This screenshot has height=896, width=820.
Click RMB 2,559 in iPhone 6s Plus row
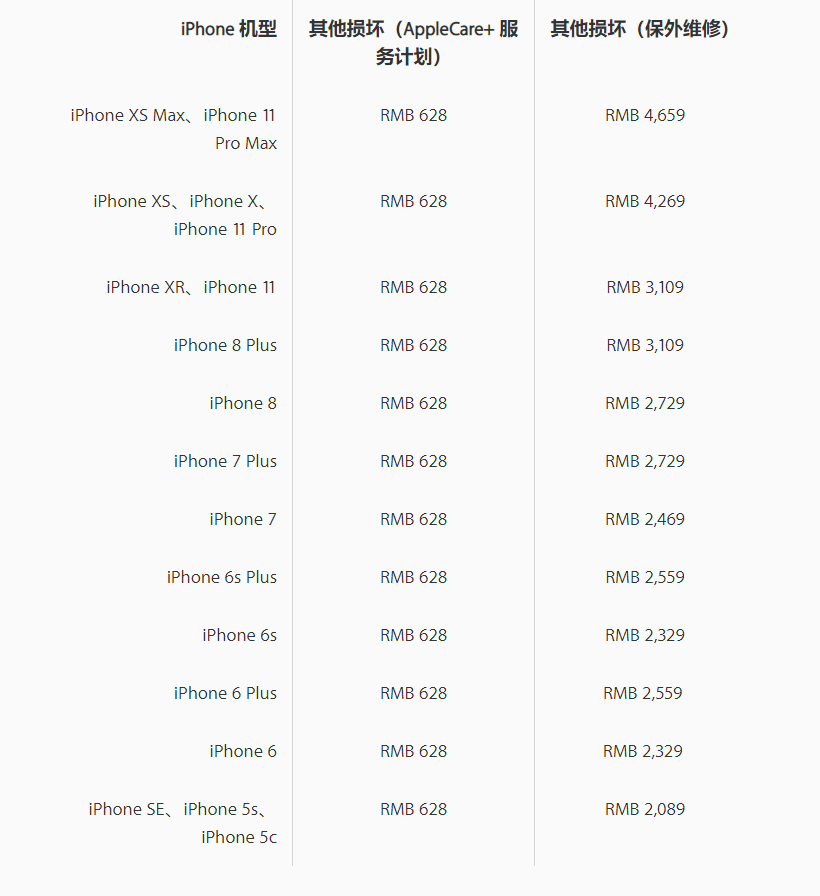point(645,577)
